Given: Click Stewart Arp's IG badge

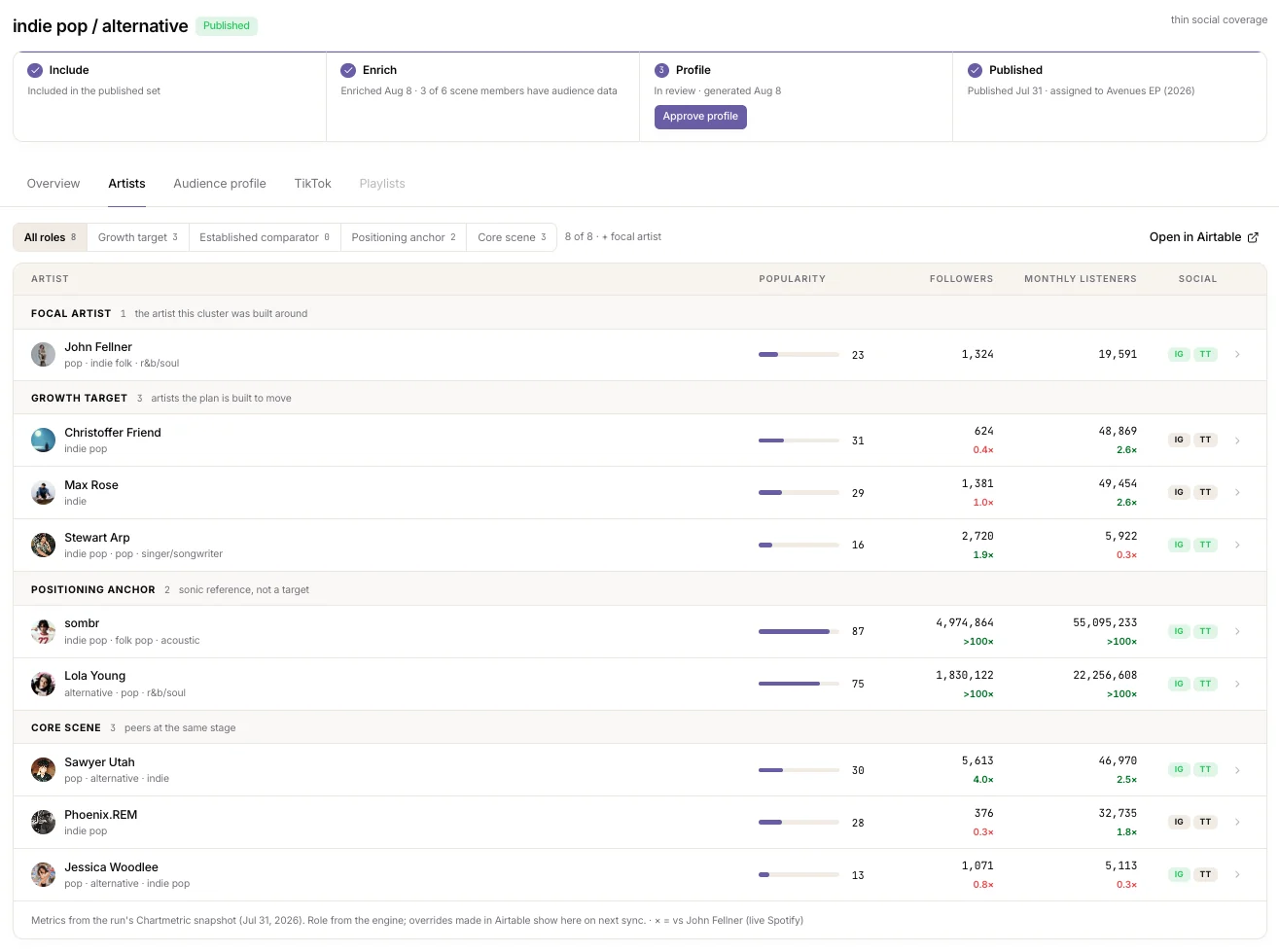Looking at the screenshot, I should (x=1179, y=546).
